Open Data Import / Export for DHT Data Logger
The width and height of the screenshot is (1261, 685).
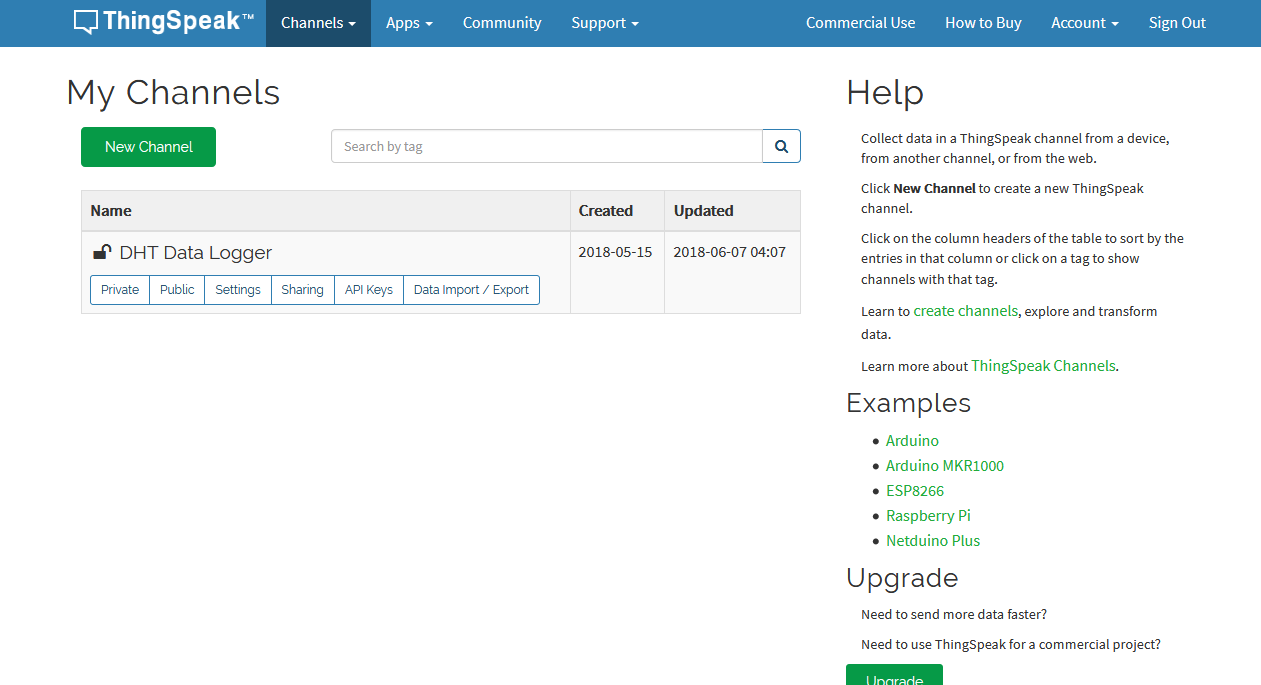pos(471,290)
